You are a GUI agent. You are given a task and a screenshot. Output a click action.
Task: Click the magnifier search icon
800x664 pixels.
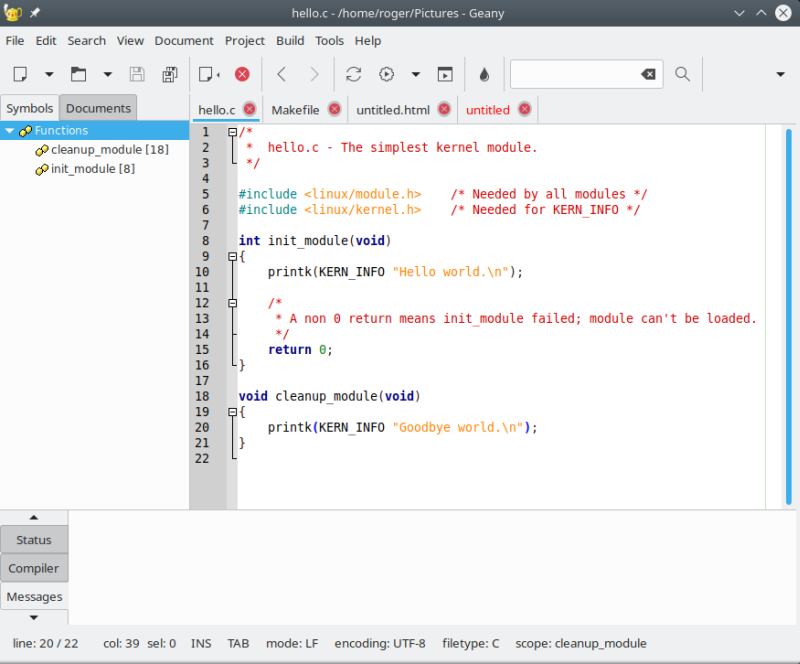pos(682,74)
